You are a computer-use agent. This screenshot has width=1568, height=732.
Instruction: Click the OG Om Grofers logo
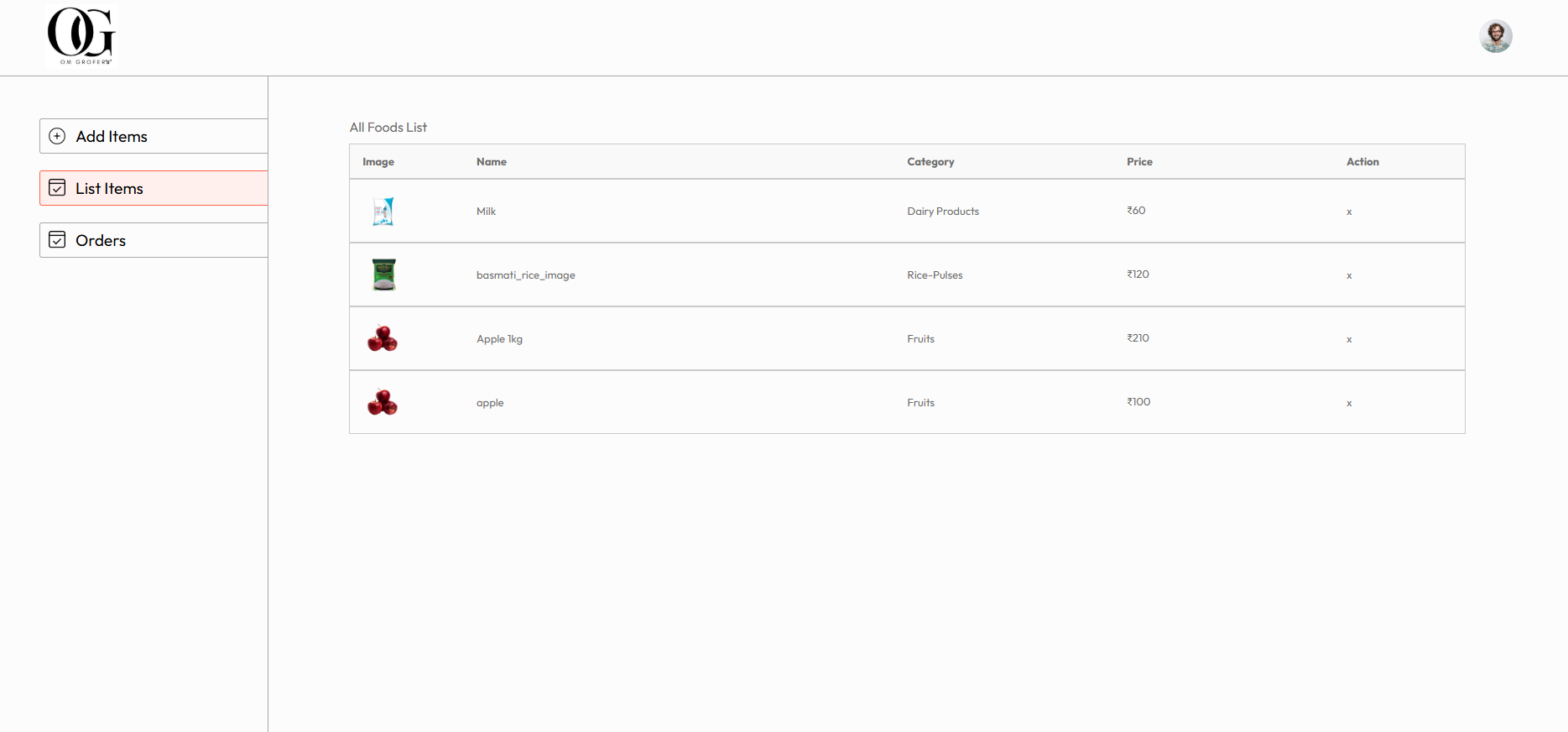81,36
